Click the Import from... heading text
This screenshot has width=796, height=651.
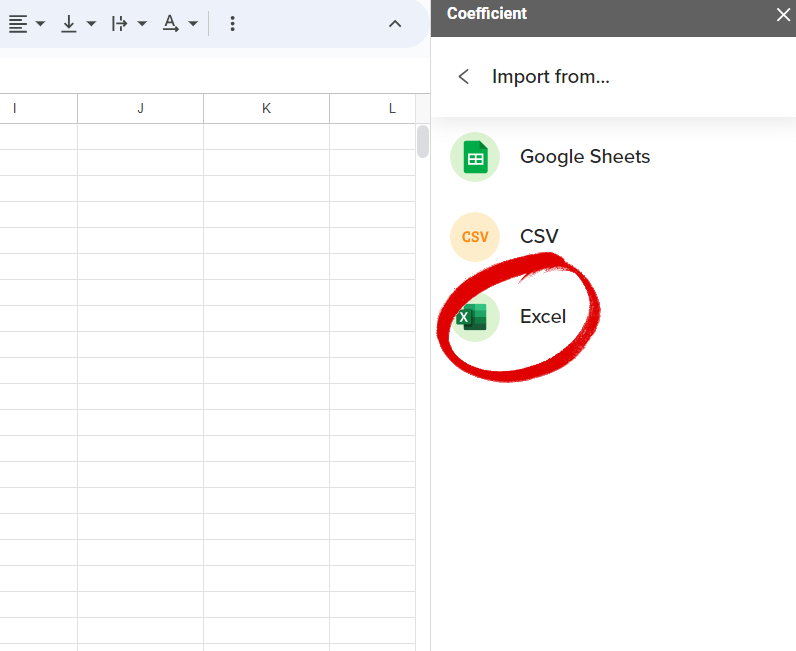pyautogui.click(x=551, y=77)
